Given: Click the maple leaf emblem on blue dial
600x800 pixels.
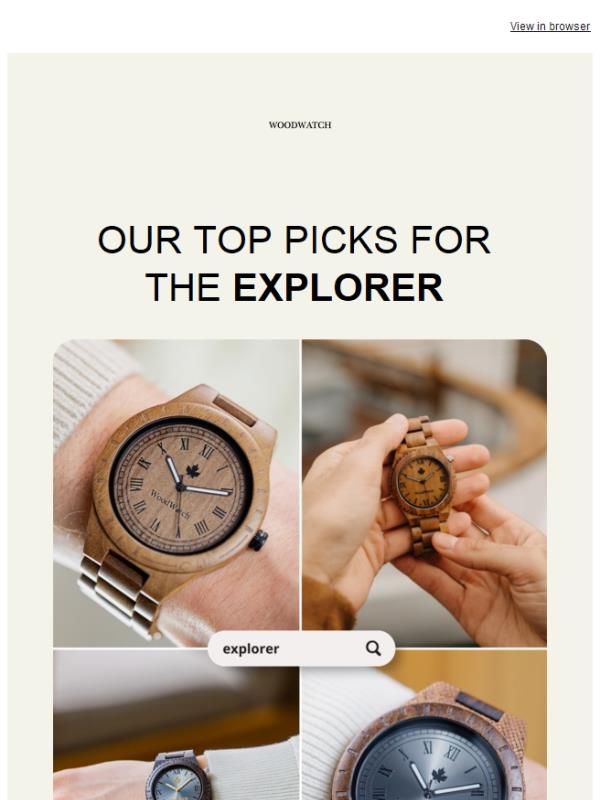Looking at the screenshot, I should click(439, 776).
